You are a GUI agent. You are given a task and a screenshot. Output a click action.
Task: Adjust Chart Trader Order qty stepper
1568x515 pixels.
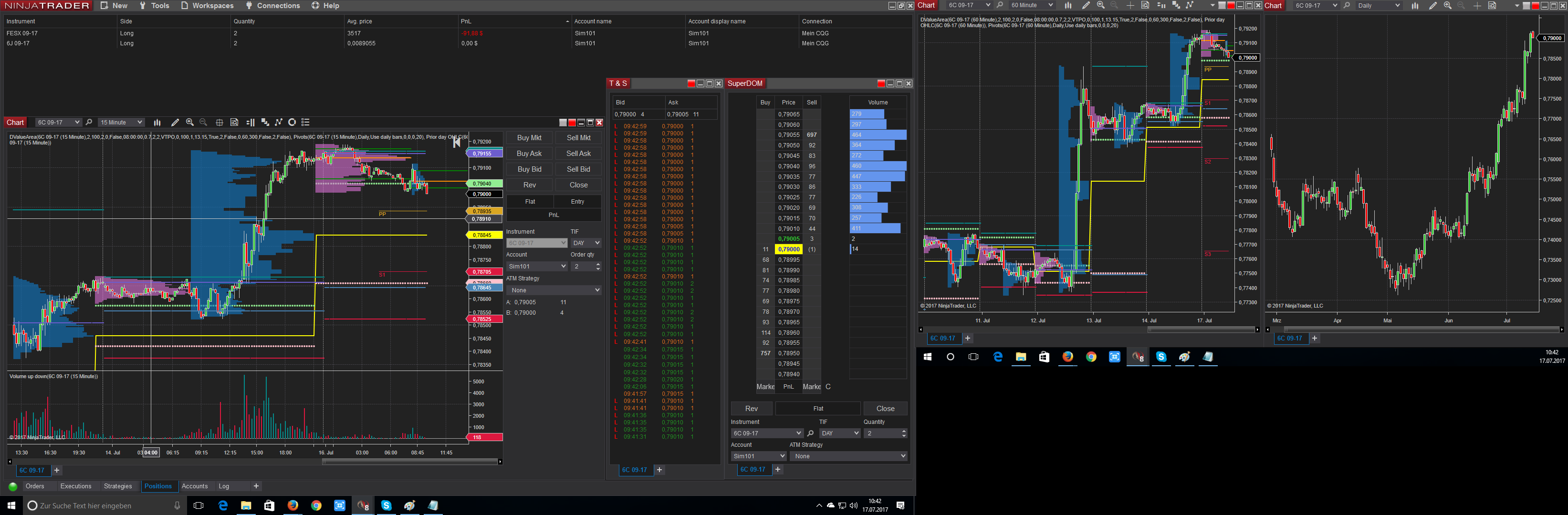coord(598,266)
